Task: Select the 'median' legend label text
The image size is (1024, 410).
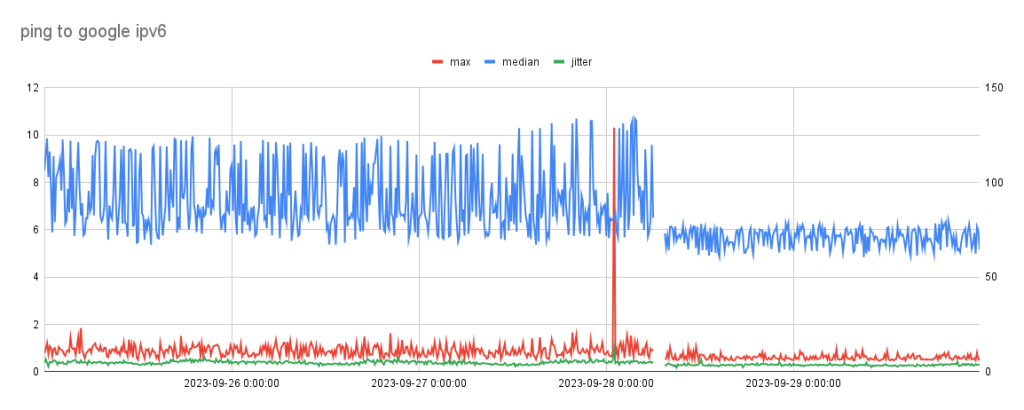Action: point(522,62)
